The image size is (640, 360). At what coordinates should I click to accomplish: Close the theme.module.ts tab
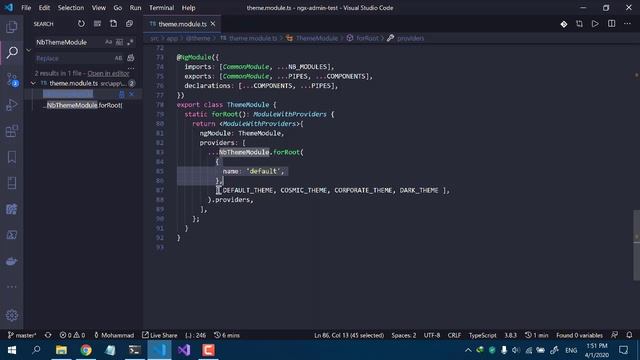click(213, 24)
